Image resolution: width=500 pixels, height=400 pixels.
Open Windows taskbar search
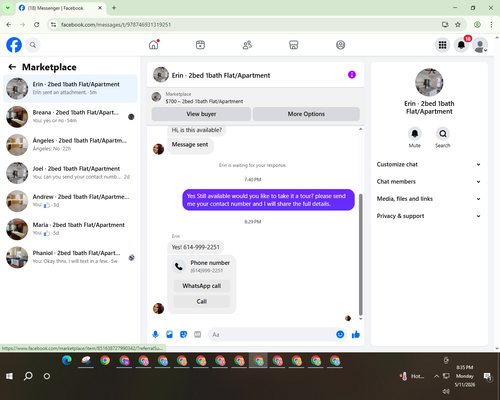(28, 376)
